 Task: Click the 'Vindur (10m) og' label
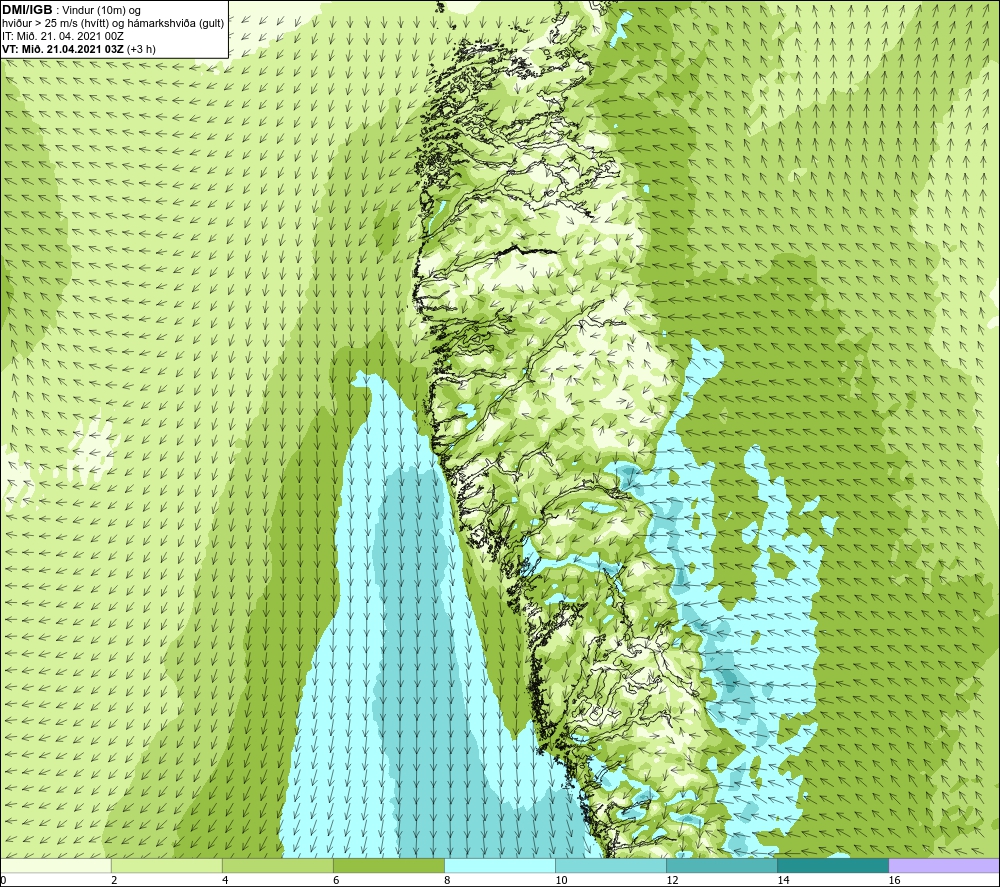tap(101, 10)
